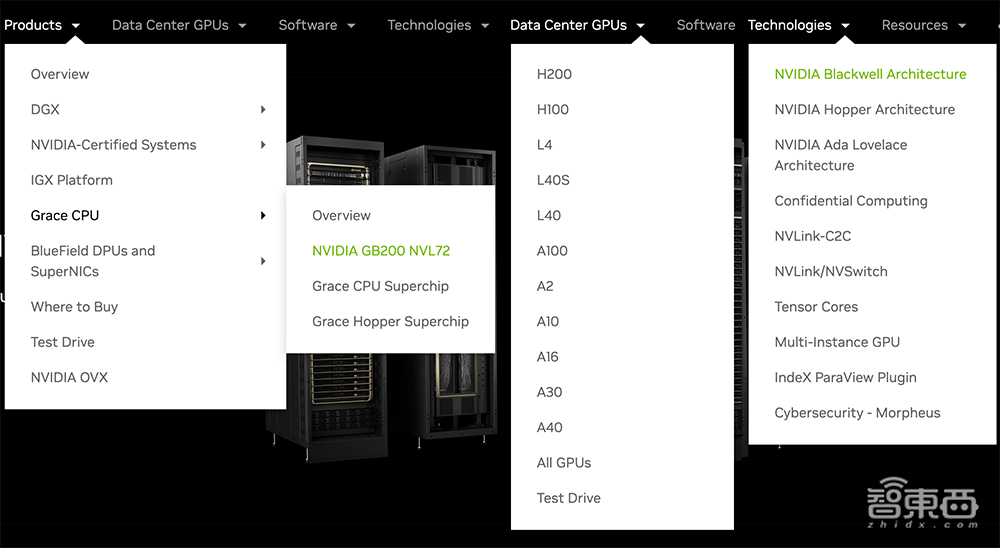Open NVIDIA Blackwell Architecture
This screenshot has height=548, width=1000.
(x=870, y=74)
